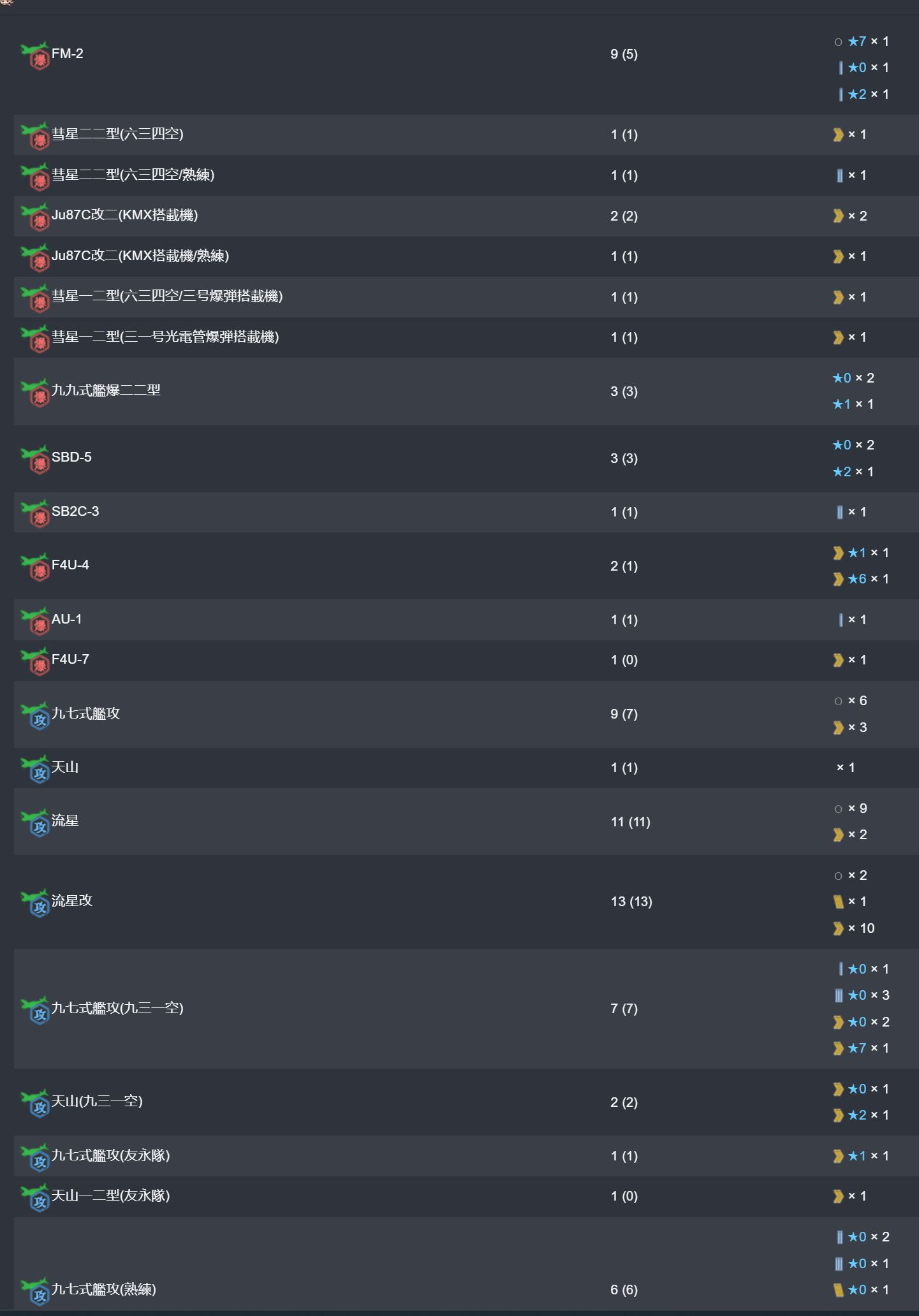
Task: Click the blue proficiency bars for SB2C-3
Action: (839, 512)
